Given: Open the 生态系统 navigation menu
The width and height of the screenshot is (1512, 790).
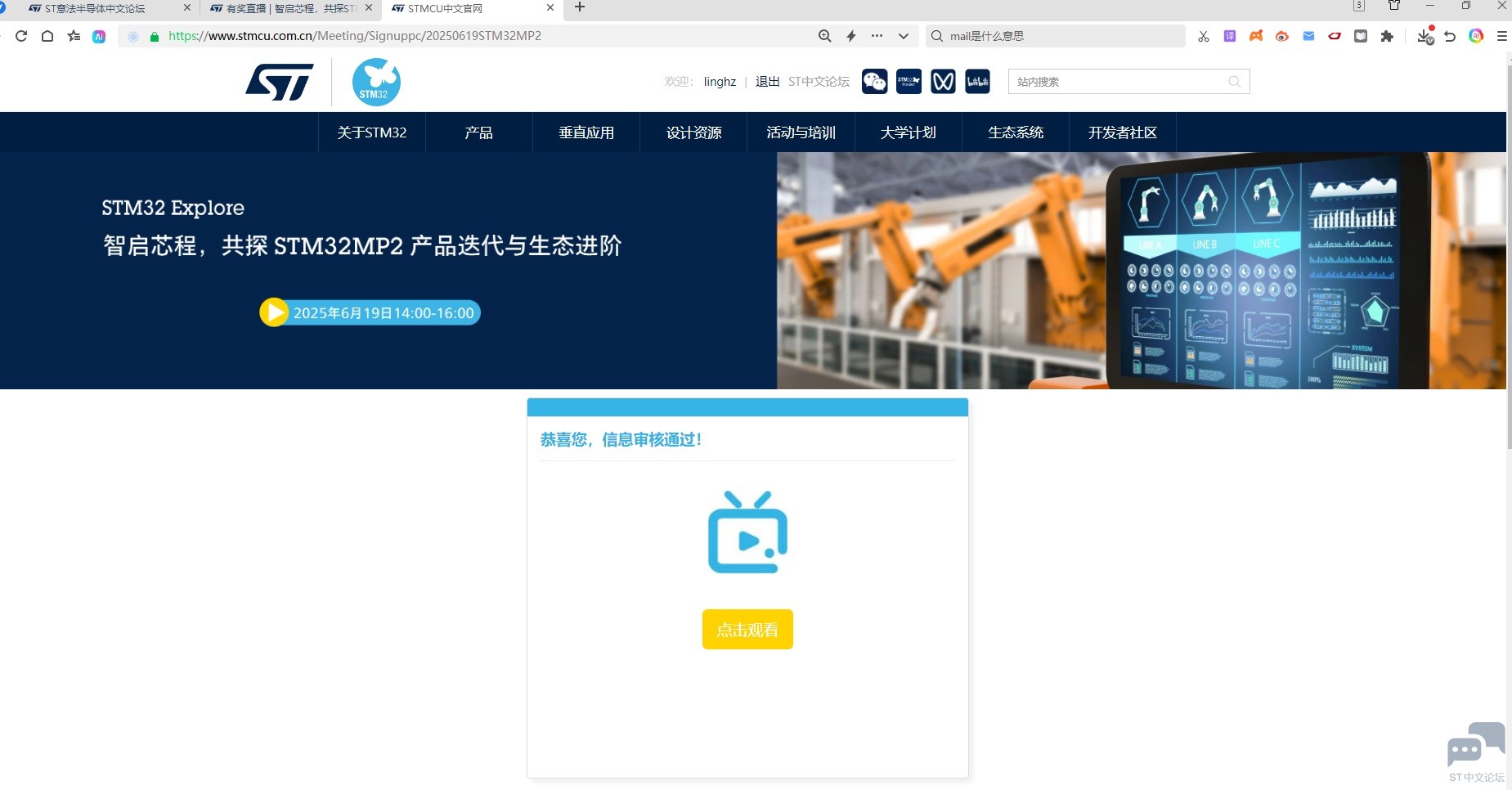Looking at the screenshot, I should (1016, 132).
